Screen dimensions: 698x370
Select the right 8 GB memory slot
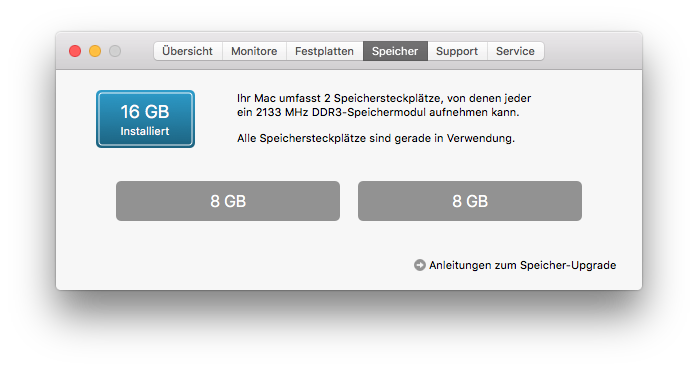(x=470, y=201)
